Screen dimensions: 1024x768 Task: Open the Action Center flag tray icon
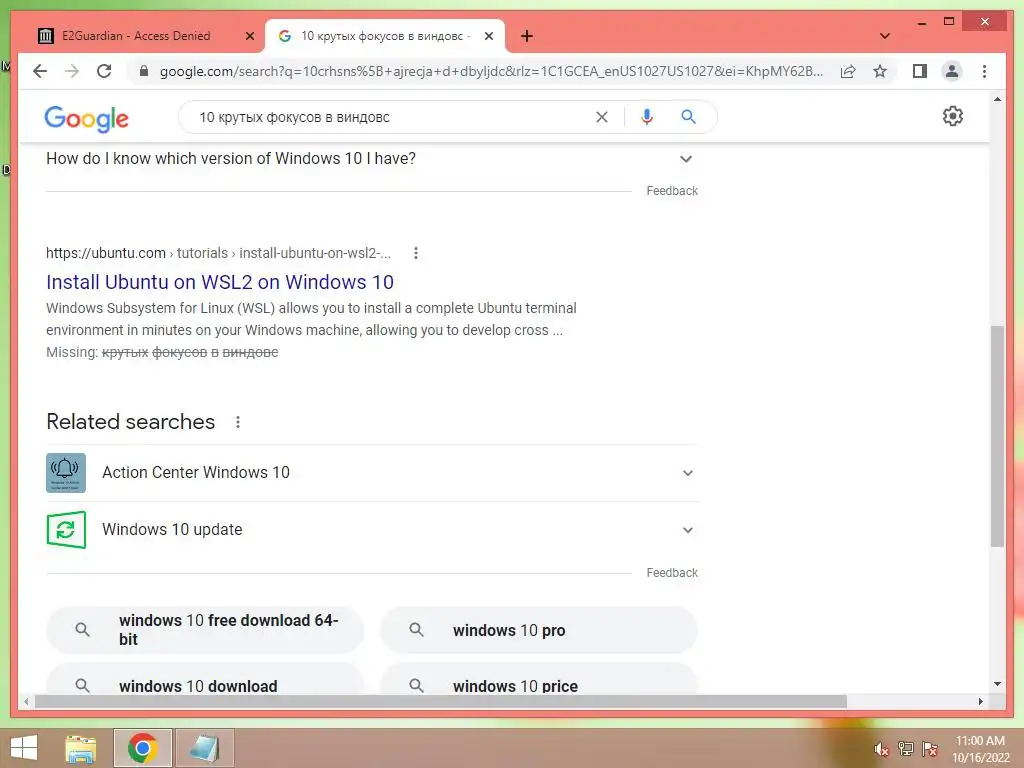pos(929,748)
